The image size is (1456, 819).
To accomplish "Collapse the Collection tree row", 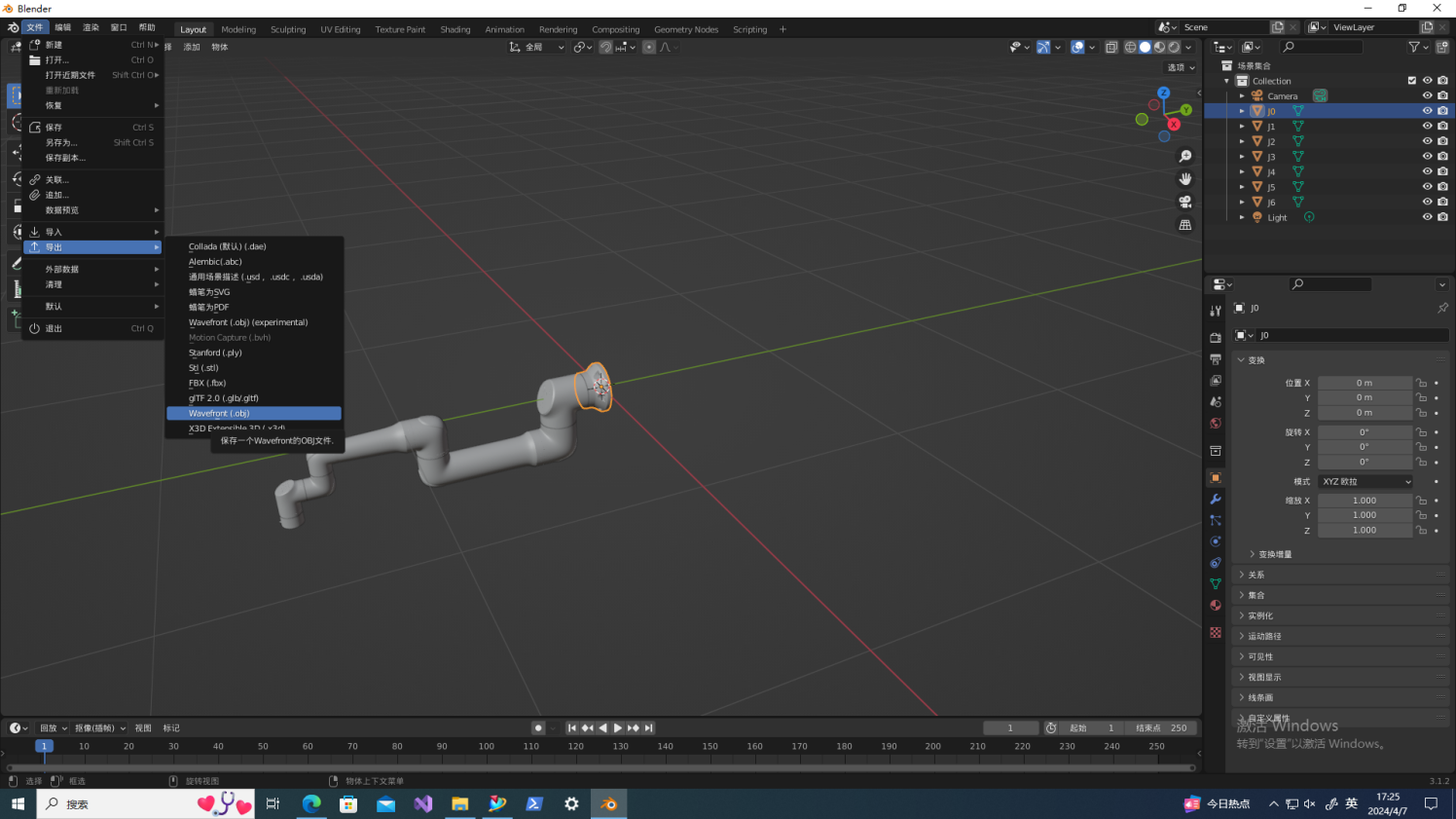I will click(x=1227, y=81).
